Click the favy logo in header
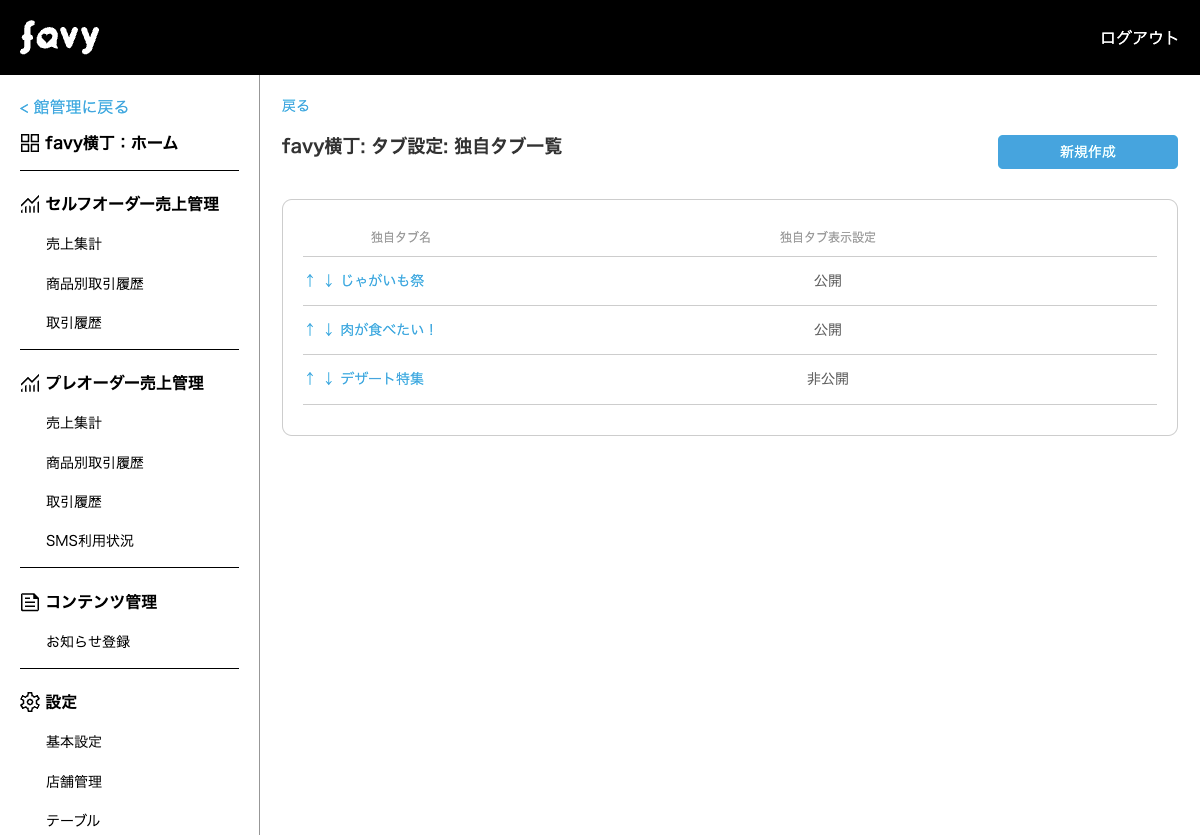1200x835 pixels. 60,38
